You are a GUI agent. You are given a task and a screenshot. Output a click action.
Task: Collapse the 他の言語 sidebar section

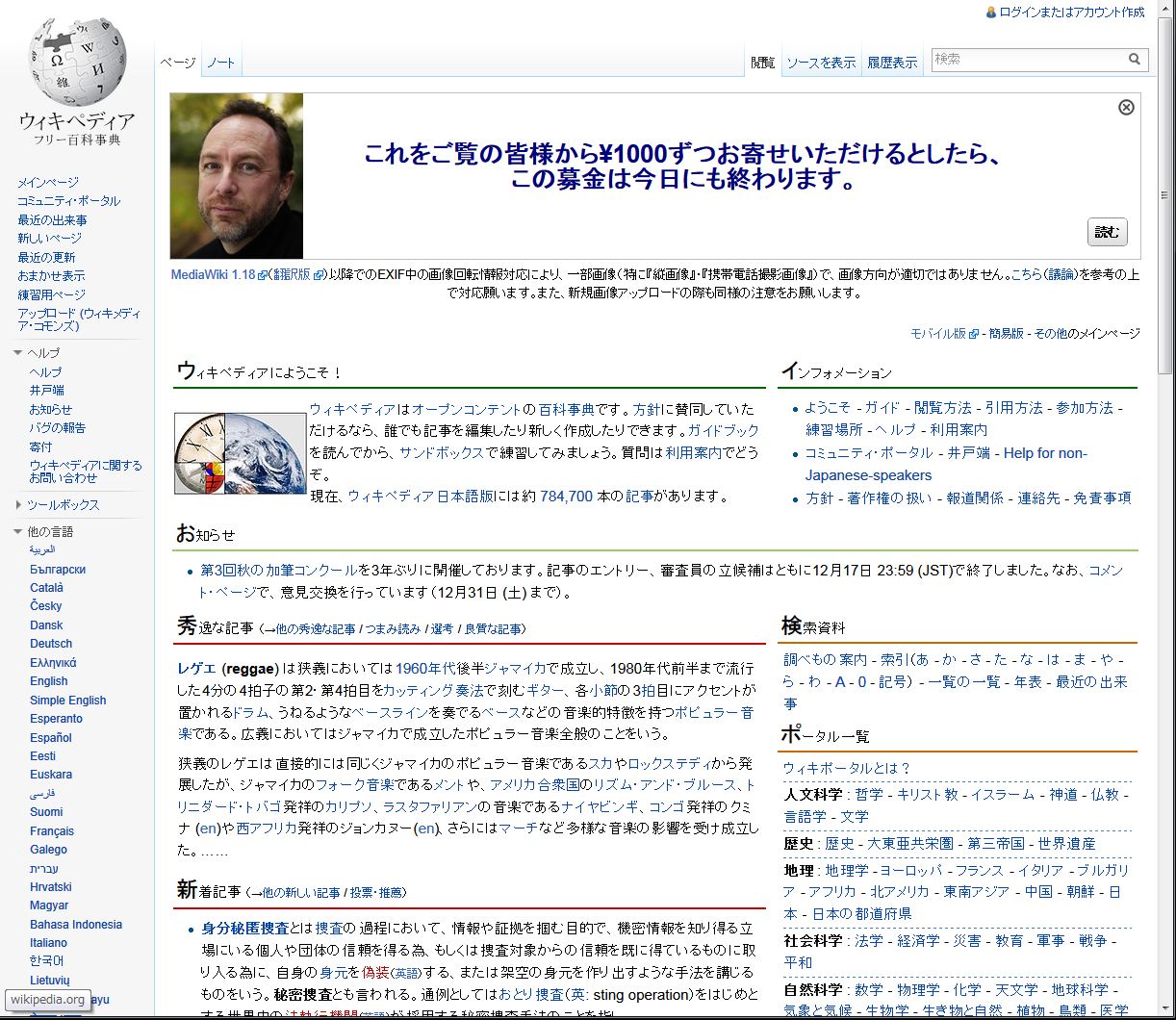point(18,531)
